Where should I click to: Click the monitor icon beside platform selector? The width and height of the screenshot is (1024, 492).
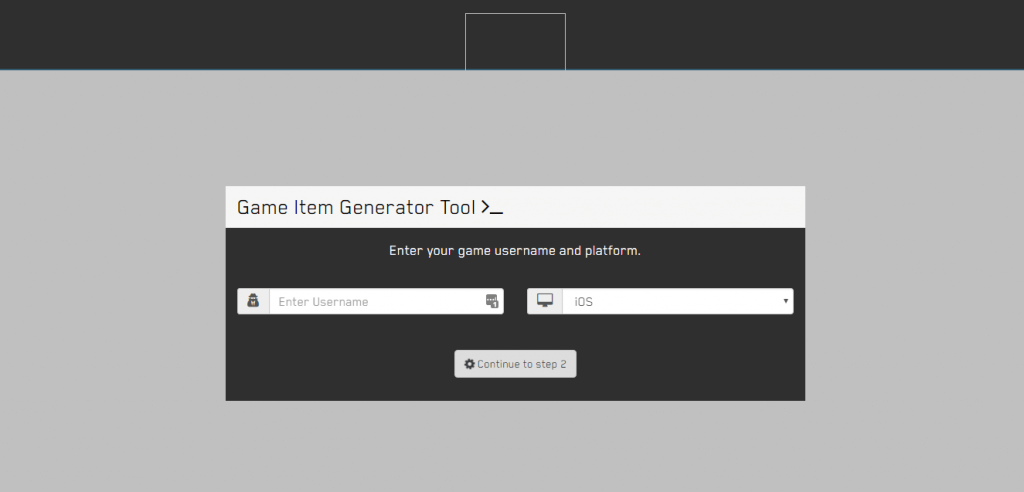point(545,301)
